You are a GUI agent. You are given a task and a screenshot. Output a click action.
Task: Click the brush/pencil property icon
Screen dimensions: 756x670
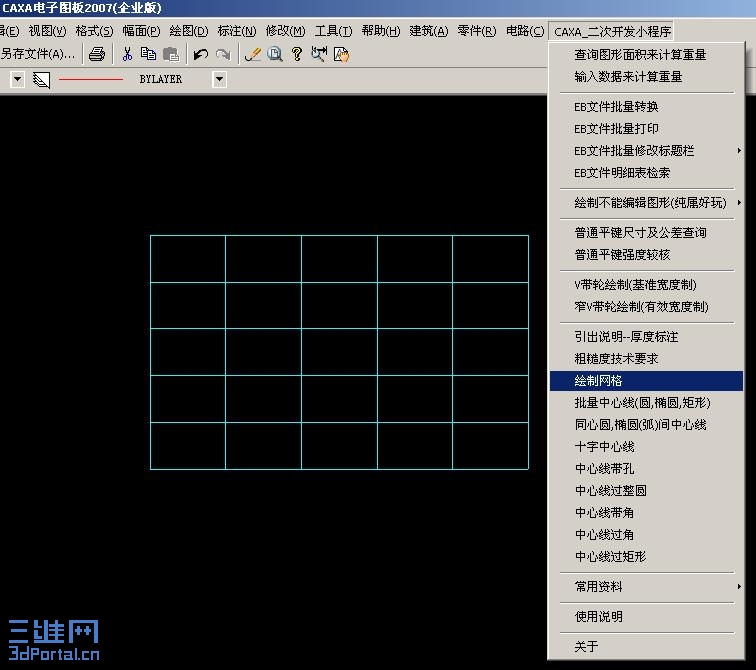tap(253, 54)
